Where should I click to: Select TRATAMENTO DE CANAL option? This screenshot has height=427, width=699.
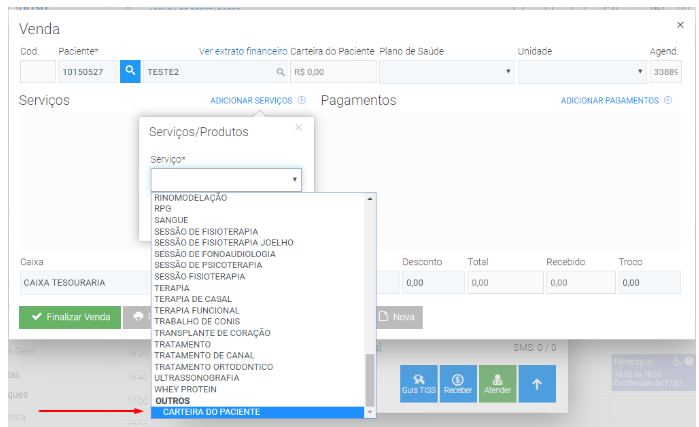[258, 355]
